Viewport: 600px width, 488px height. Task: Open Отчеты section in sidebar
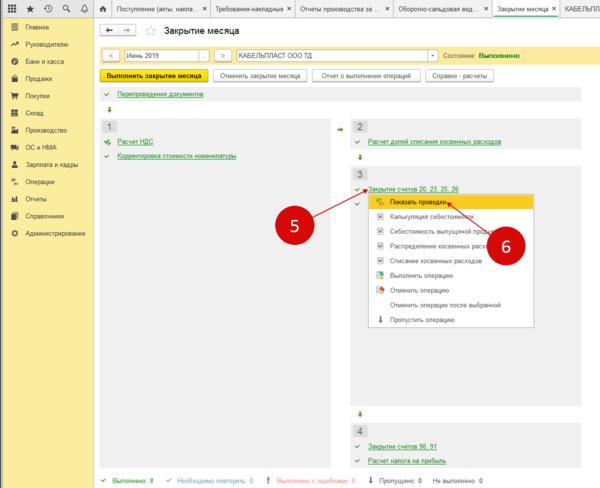[x=36, y=199]
